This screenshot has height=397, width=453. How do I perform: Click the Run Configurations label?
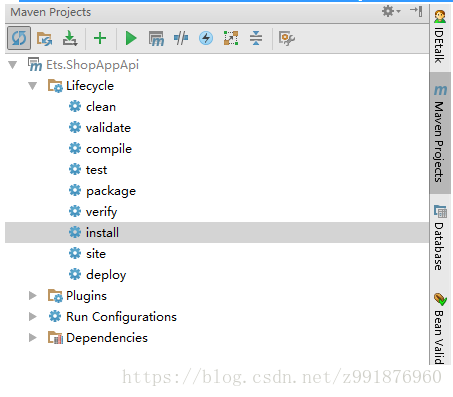121,317
